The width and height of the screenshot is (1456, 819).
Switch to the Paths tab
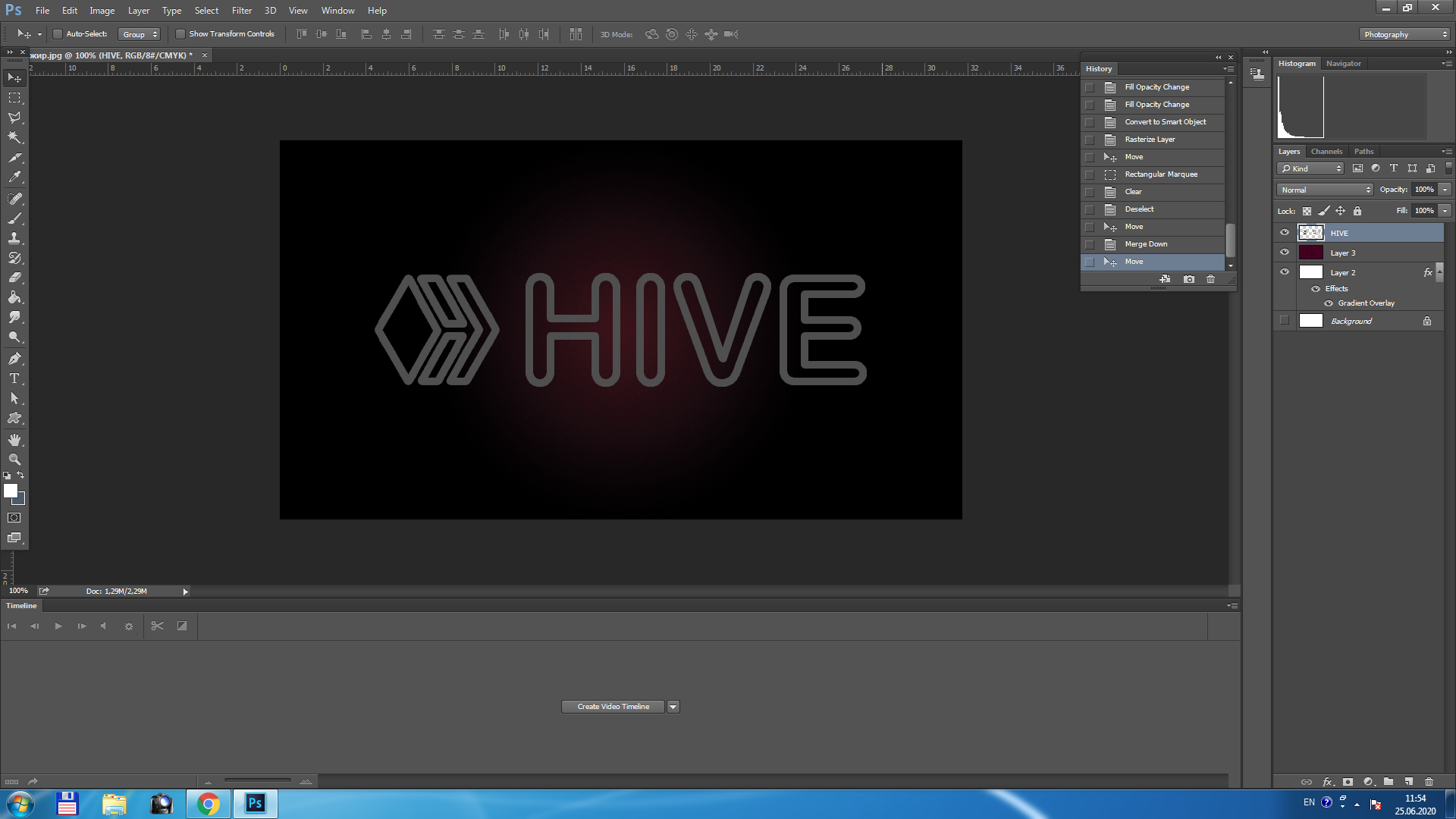point(1363,152)
